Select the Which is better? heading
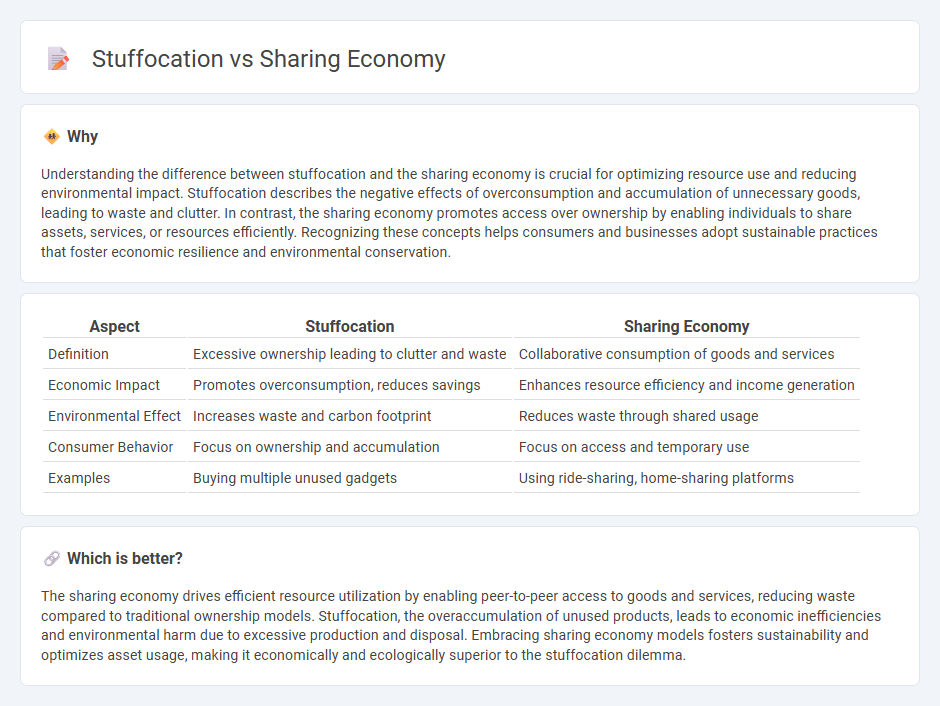Screen dimensions: 940x706 click(x=125, y=559)
